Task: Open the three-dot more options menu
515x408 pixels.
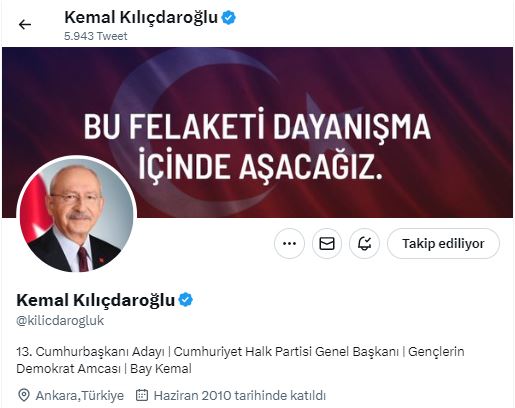Action: (x=289, y=243)
